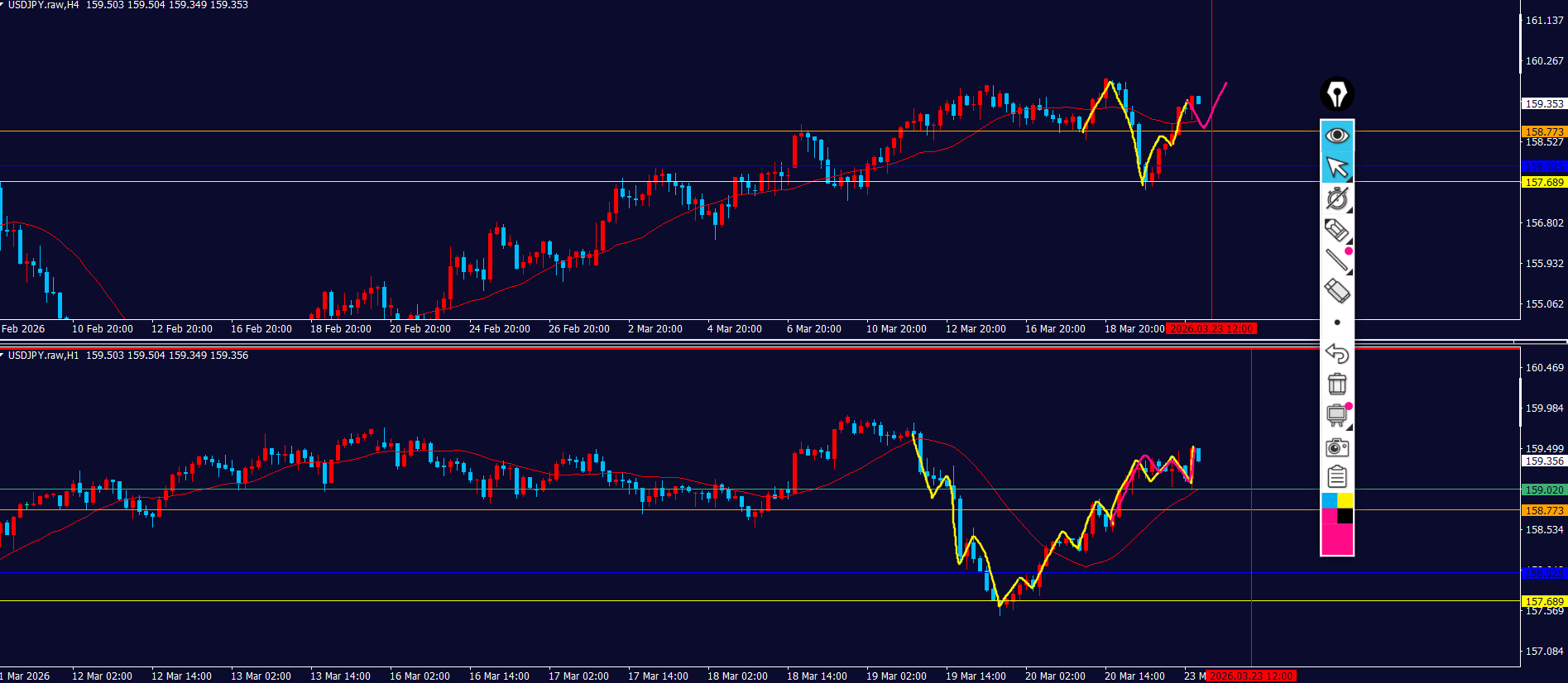1568x683 pixels.
Task: Click the USDJPY.raw,H1 chart title
Action: click(43, 356)
